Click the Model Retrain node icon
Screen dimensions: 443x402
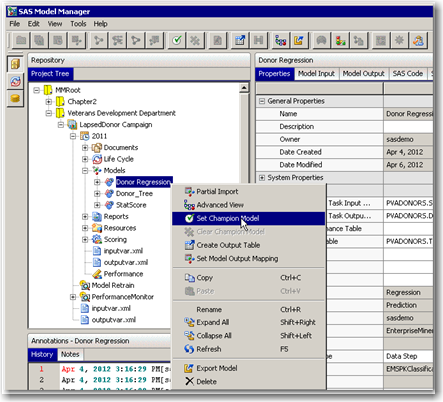tap(85, 285)
